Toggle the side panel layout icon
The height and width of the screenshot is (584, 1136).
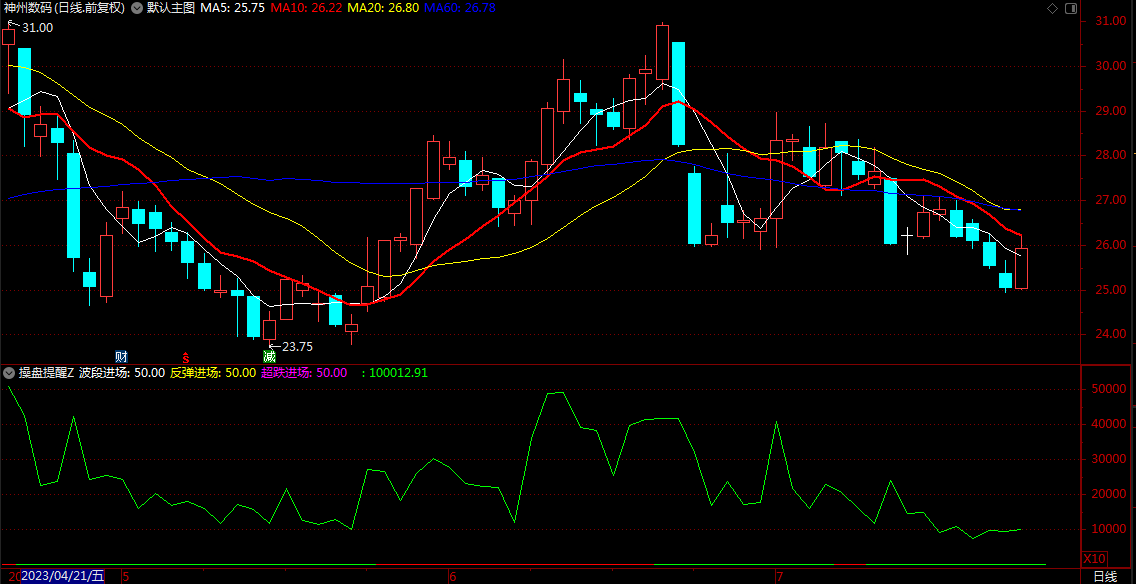1072,9
